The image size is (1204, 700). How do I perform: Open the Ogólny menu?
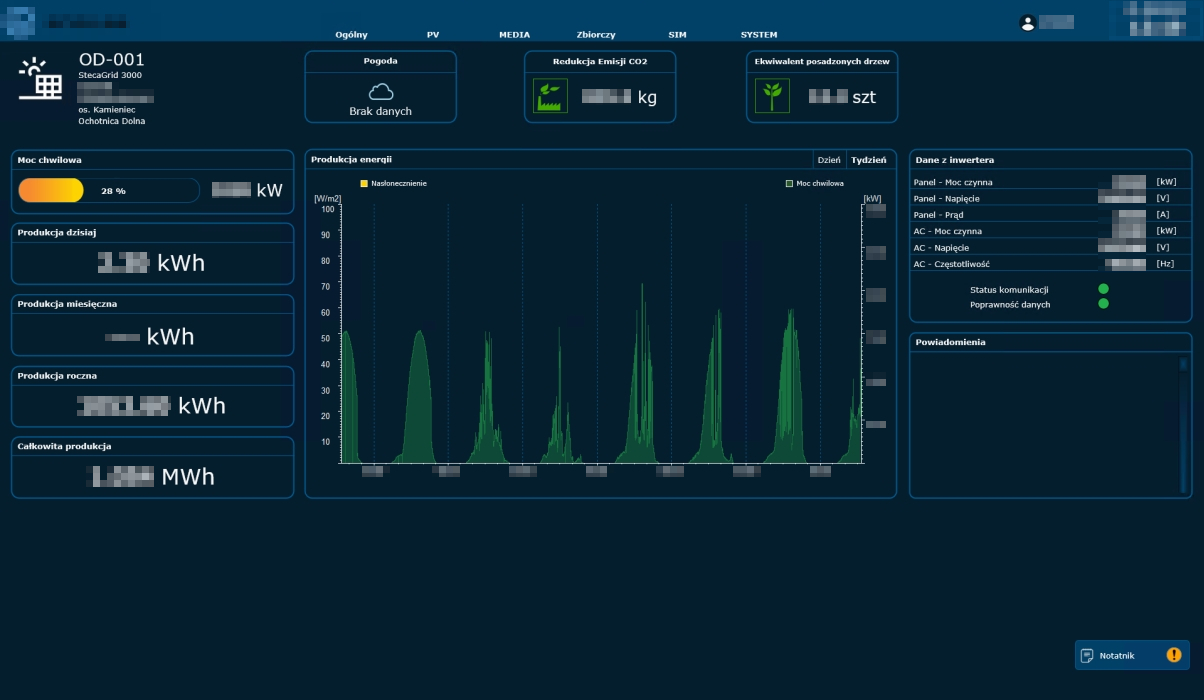[x=351, y=35]
